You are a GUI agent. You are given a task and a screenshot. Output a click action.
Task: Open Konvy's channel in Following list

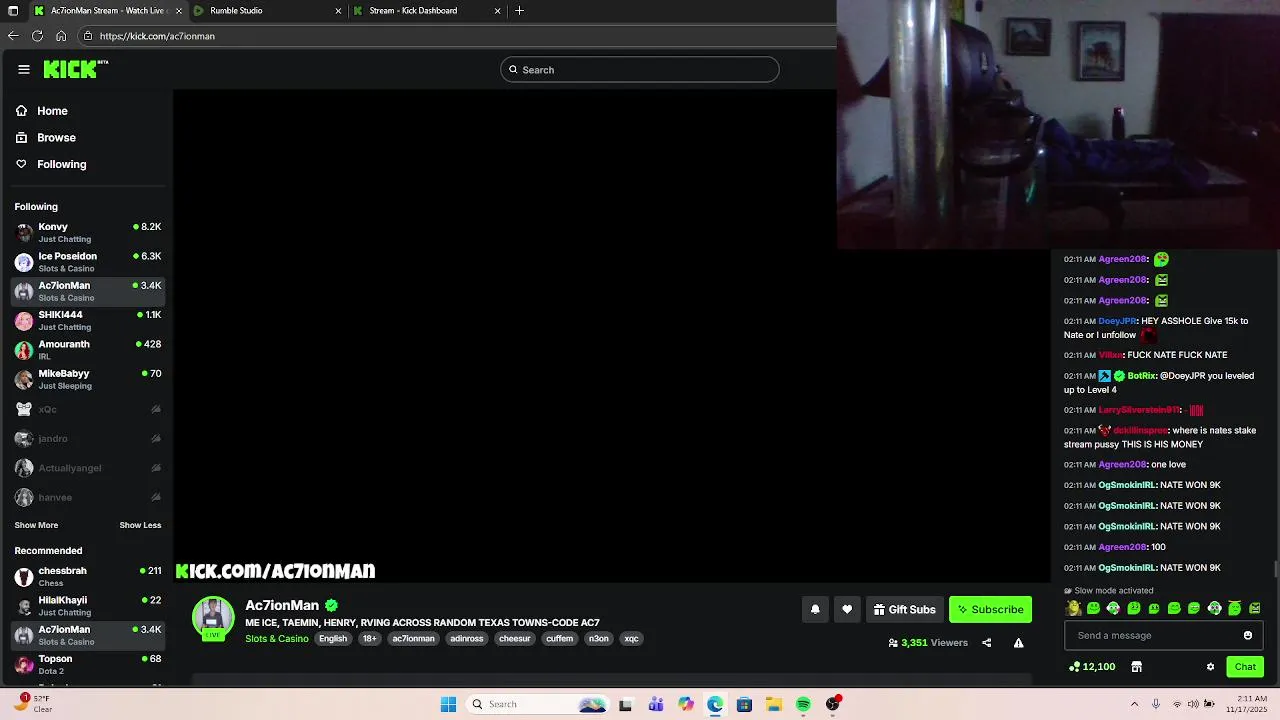coord(88,232)
